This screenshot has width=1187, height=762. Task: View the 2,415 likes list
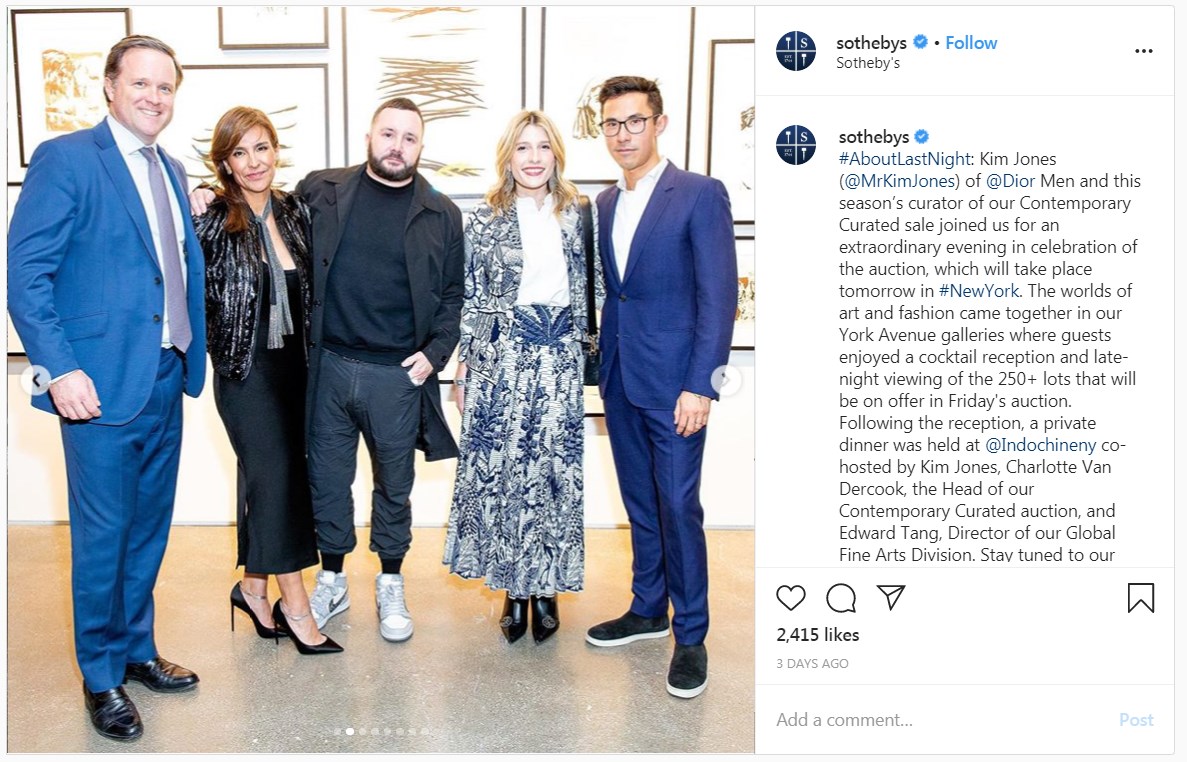pos(818,635)
